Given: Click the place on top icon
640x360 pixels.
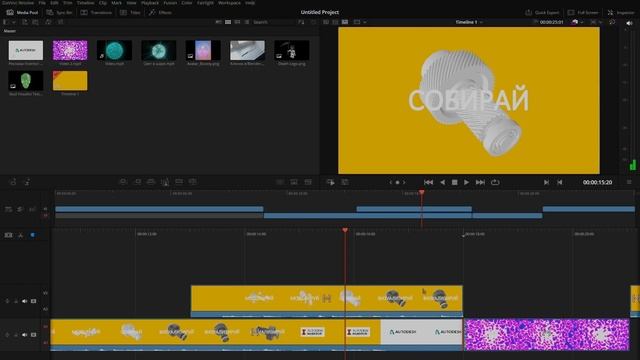Looking at the screenshot, I should pyautogui.click(x=179, y=182).
